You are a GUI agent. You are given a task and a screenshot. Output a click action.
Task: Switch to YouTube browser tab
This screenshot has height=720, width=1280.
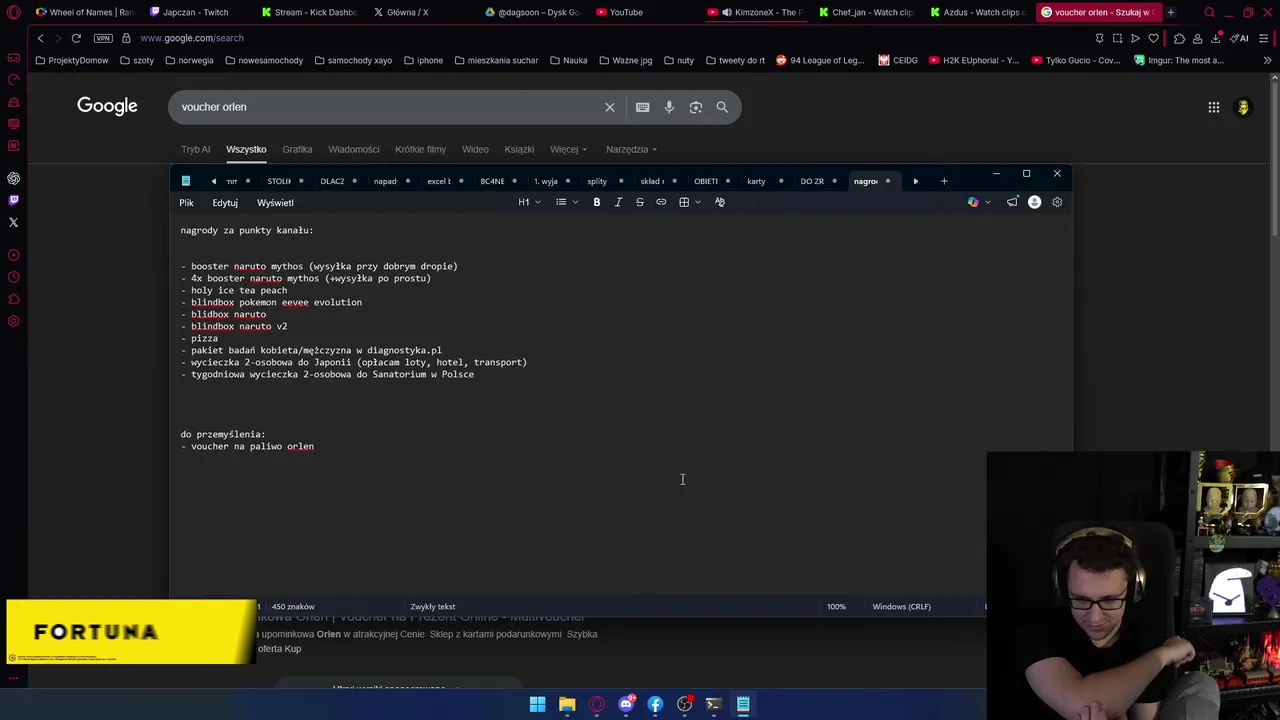click(x=626, y=12)
